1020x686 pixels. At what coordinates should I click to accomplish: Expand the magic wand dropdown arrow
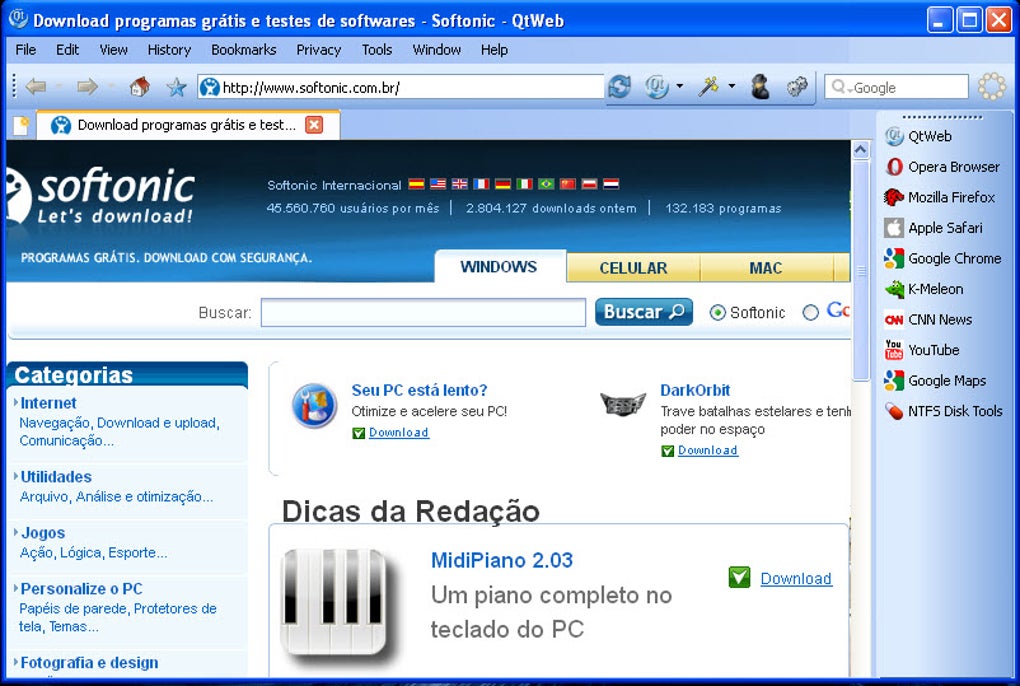pos(730,86)
